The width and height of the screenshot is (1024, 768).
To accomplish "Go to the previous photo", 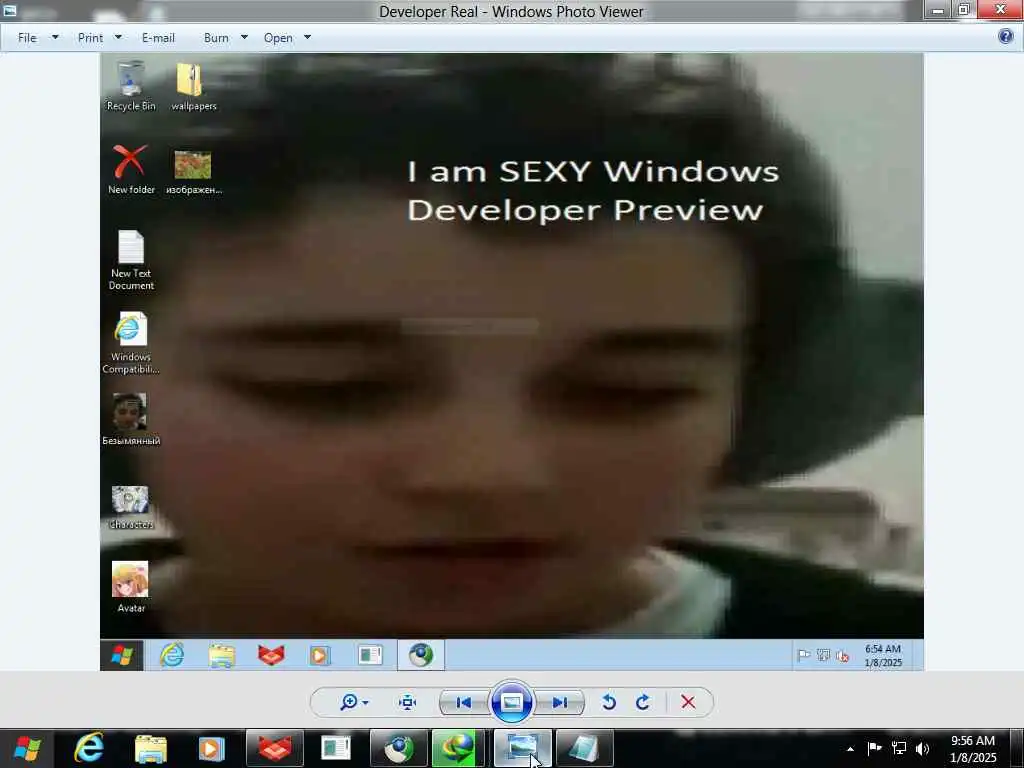I will tap(464, 703).
